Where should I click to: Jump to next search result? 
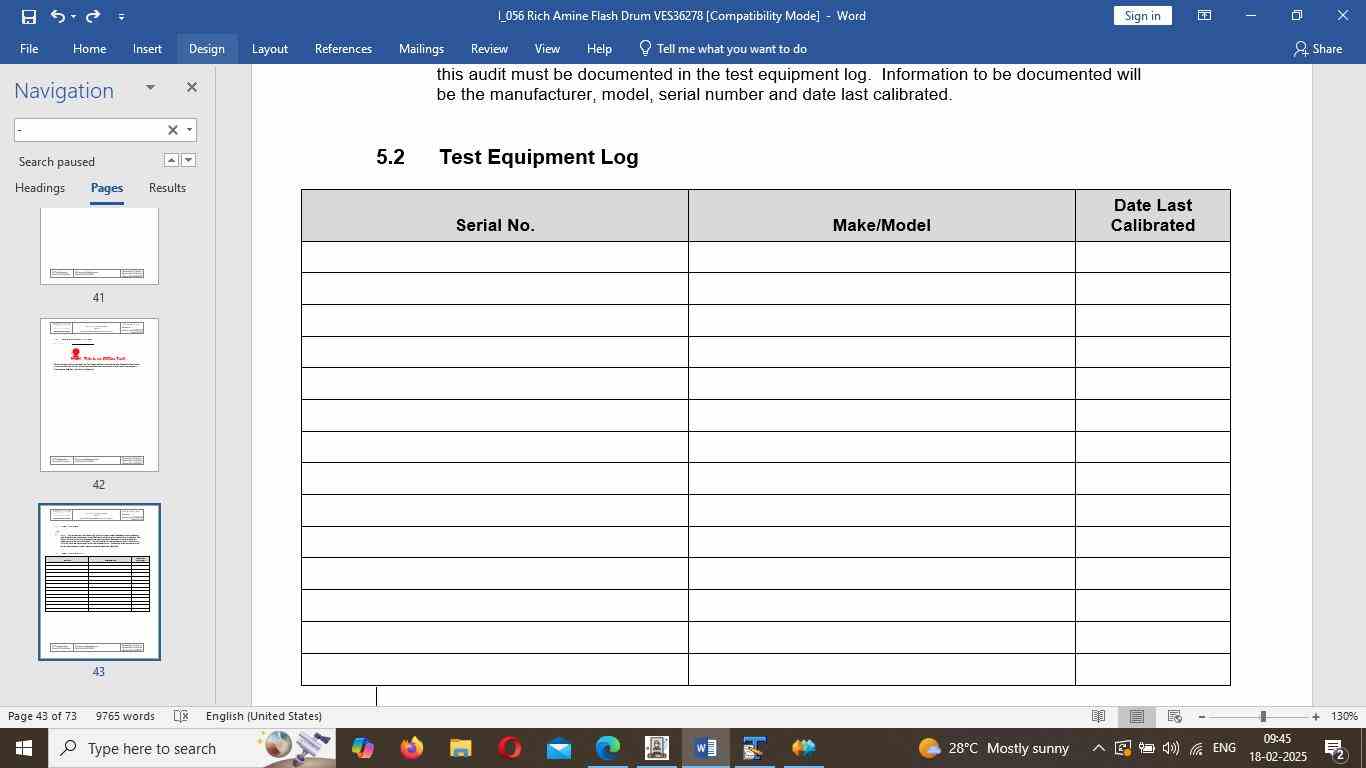click(188, 160)
